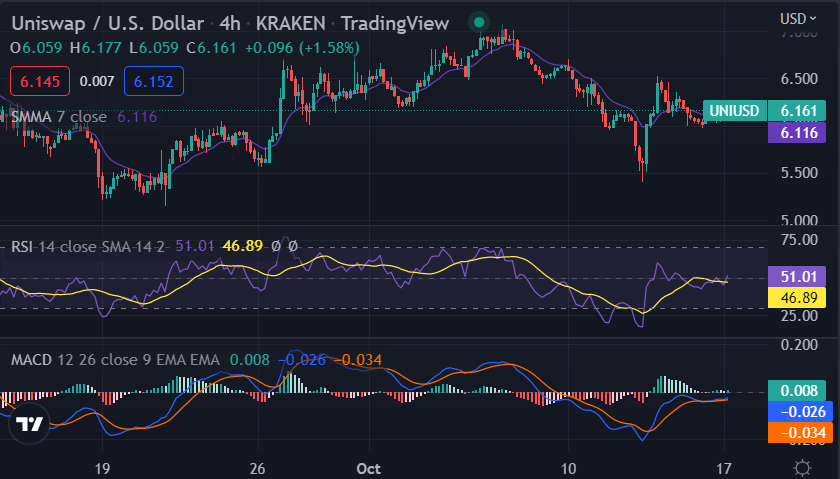Click the close price C6.161 value
Image resolution: width=840 pixels, height=479 pixels.
click(x=212, y=48)
